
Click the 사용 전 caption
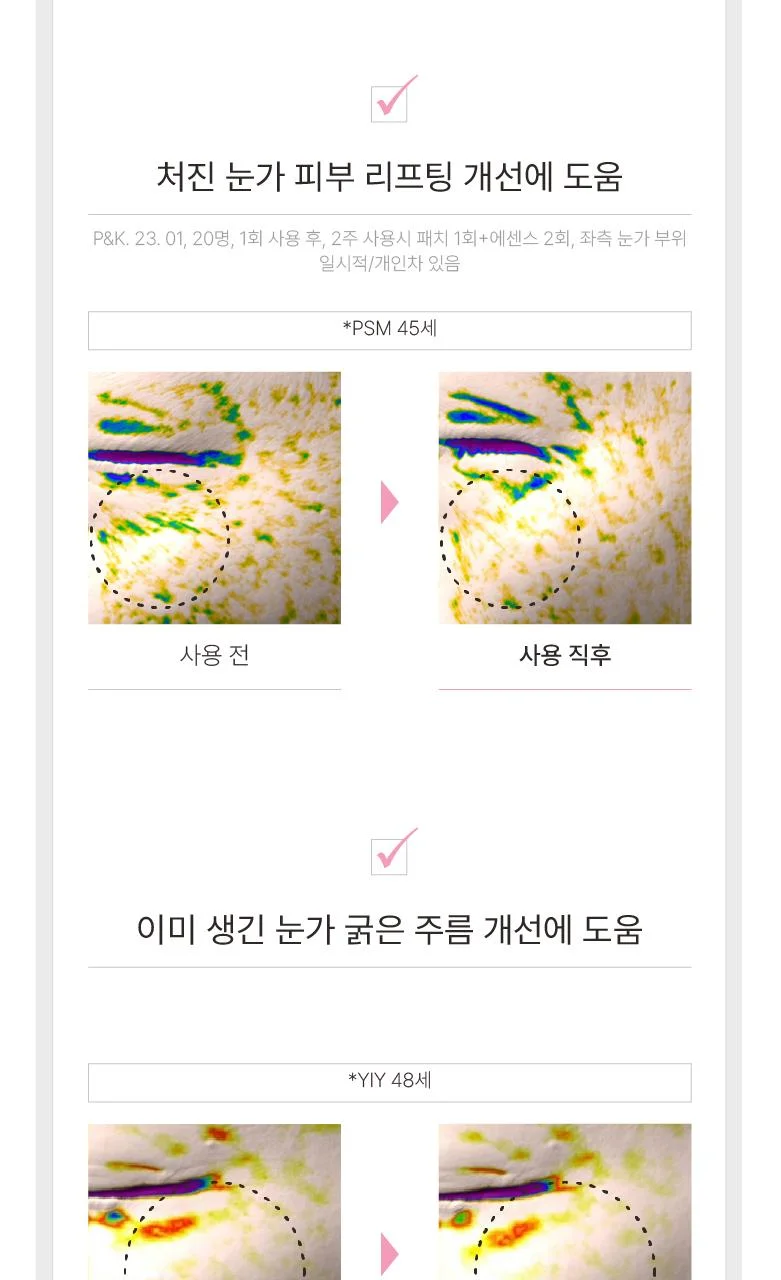214,655
